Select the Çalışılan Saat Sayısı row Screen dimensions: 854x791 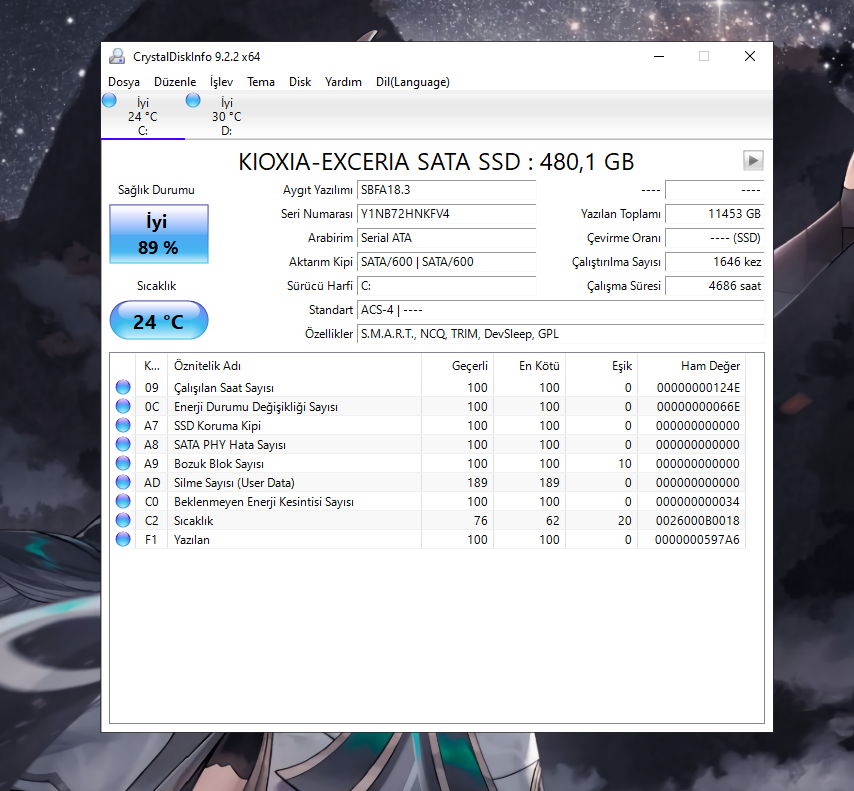coord(428,387)
